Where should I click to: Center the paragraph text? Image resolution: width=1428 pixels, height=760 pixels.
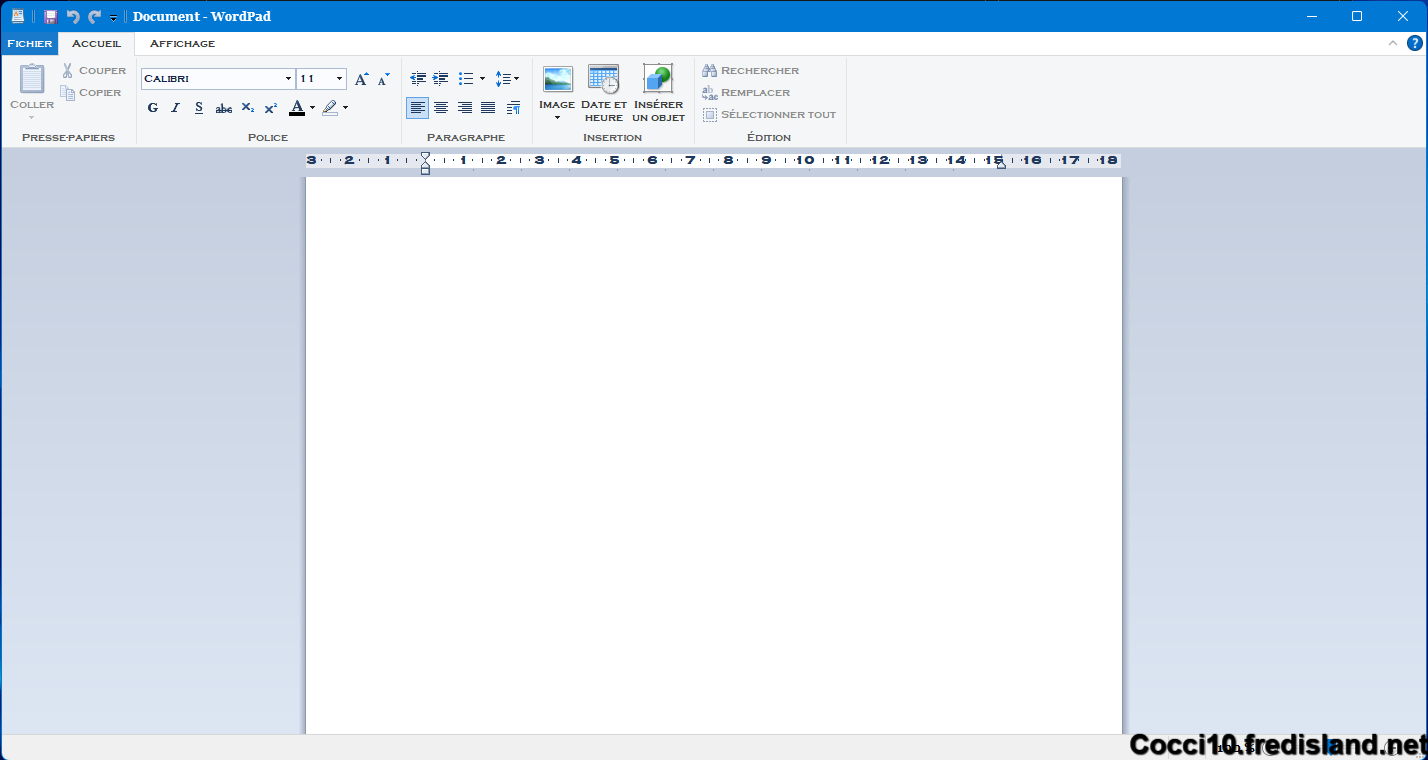point(441,108)
